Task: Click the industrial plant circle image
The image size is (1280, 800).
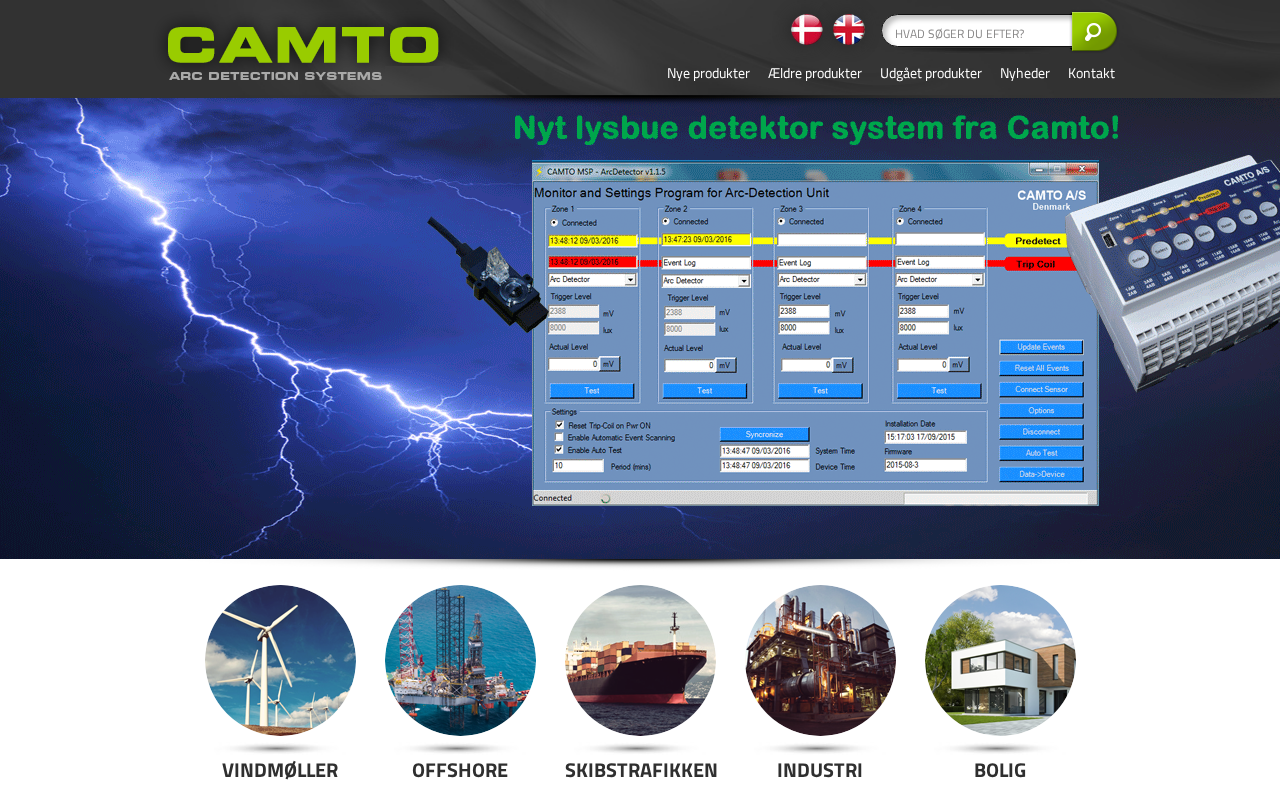Action: tap(820, 660)
